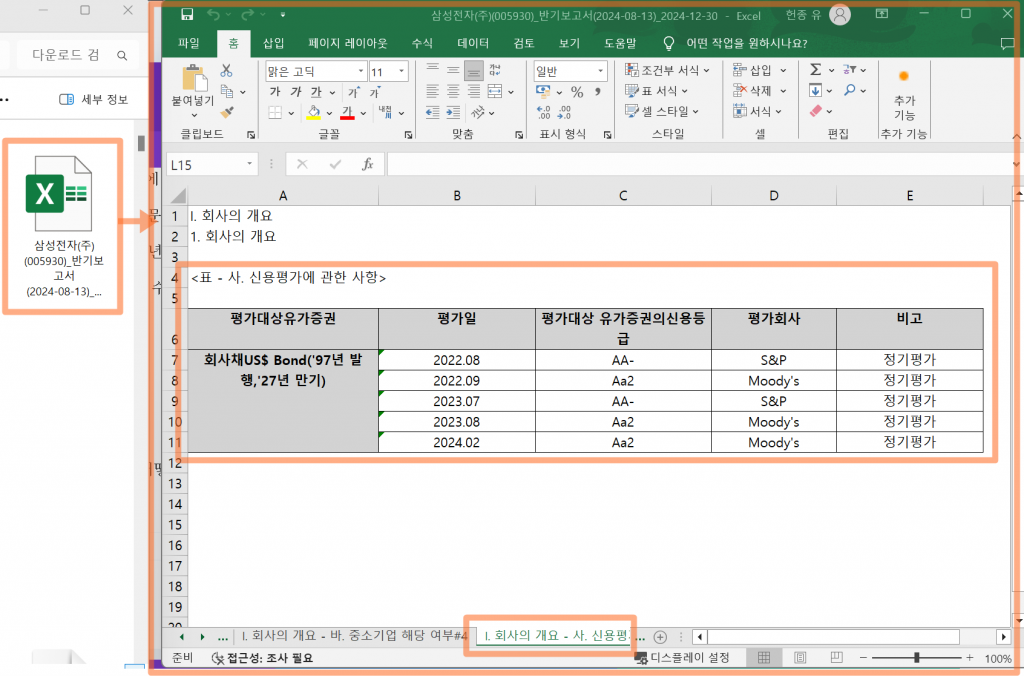Expand the 조건부 서식 menu

(667, 70)
